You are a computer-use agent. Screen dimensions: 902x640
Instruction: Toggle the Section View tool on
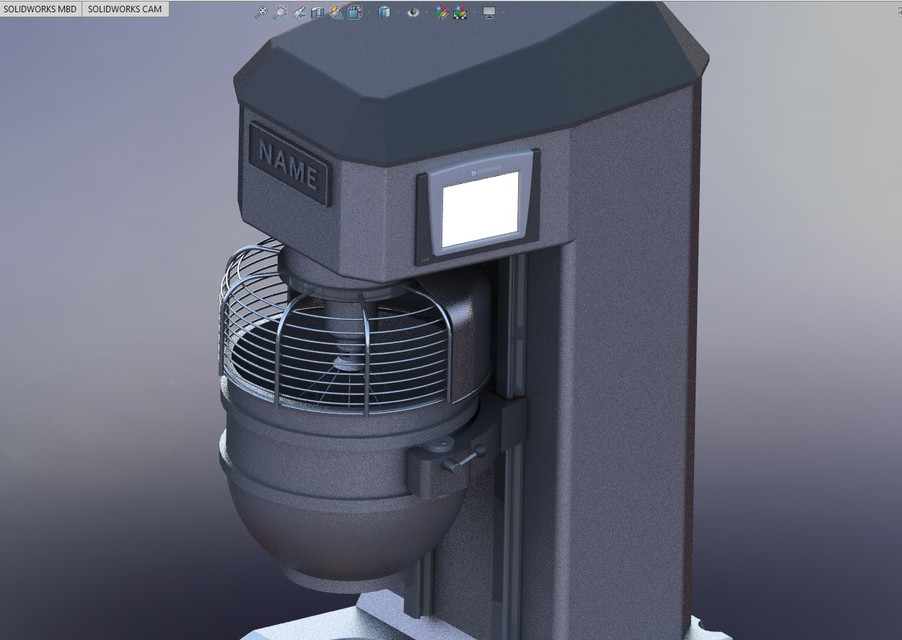(x=318, y=12)
